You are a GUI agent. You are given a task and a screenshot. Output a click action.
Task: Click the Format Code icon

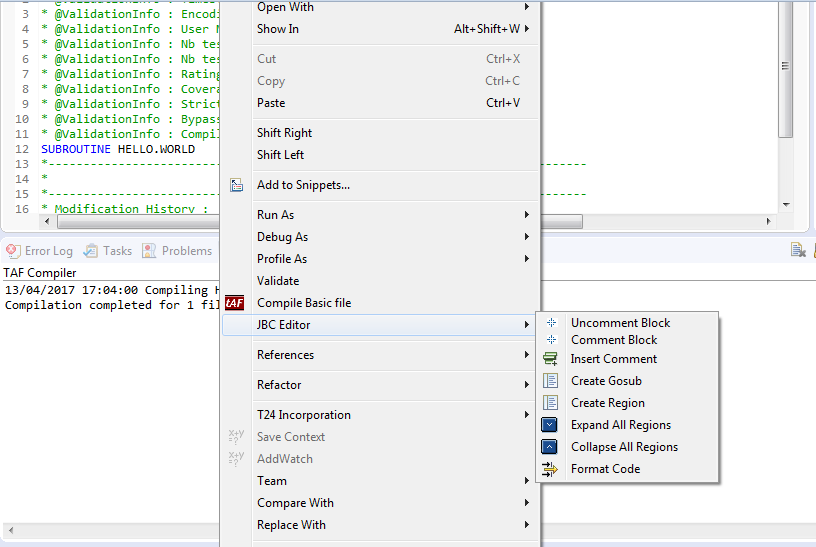pos(551,469)
